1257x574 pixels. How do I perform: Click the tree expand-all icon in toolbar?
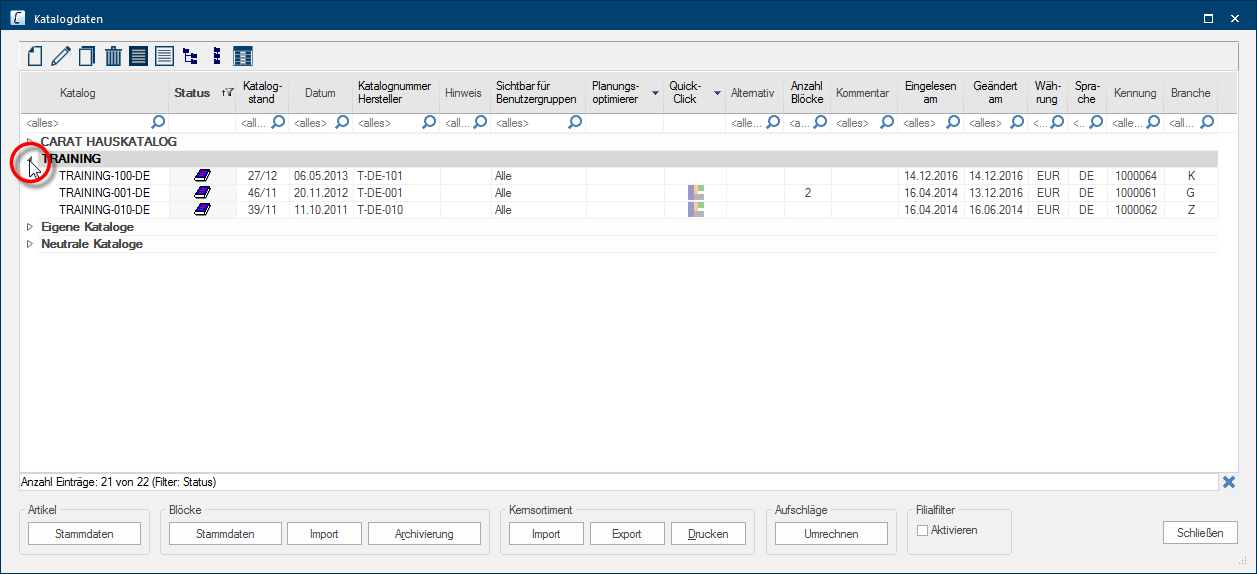(190, 56)
